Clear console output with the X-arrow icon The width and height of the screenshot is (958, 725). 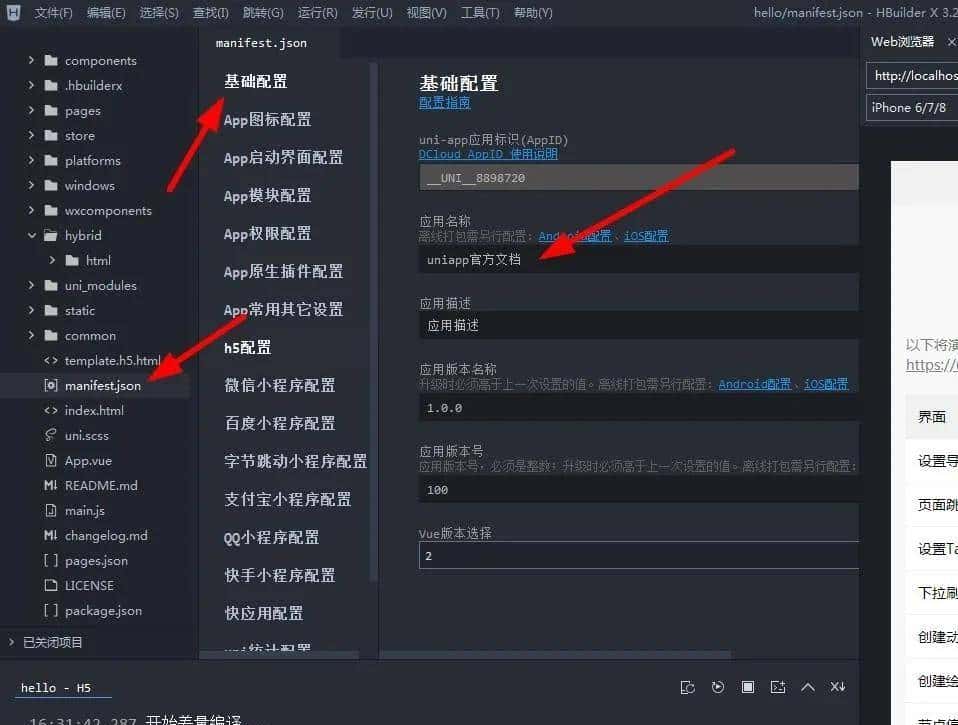(x=838, y=687)
